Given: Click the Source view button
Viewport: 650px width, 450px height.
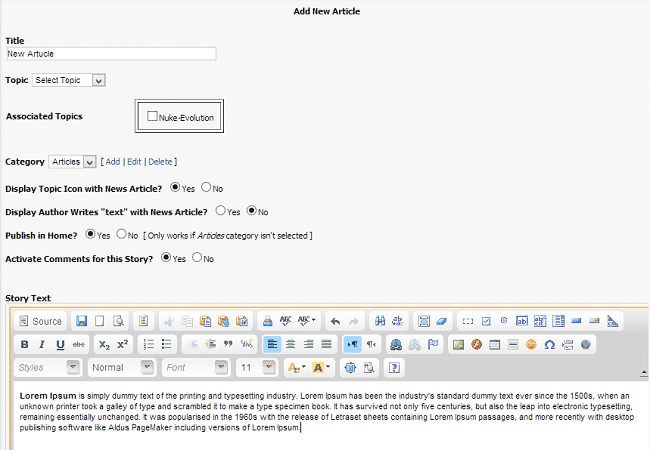Looking at the screenshot, I should point(40,321).
